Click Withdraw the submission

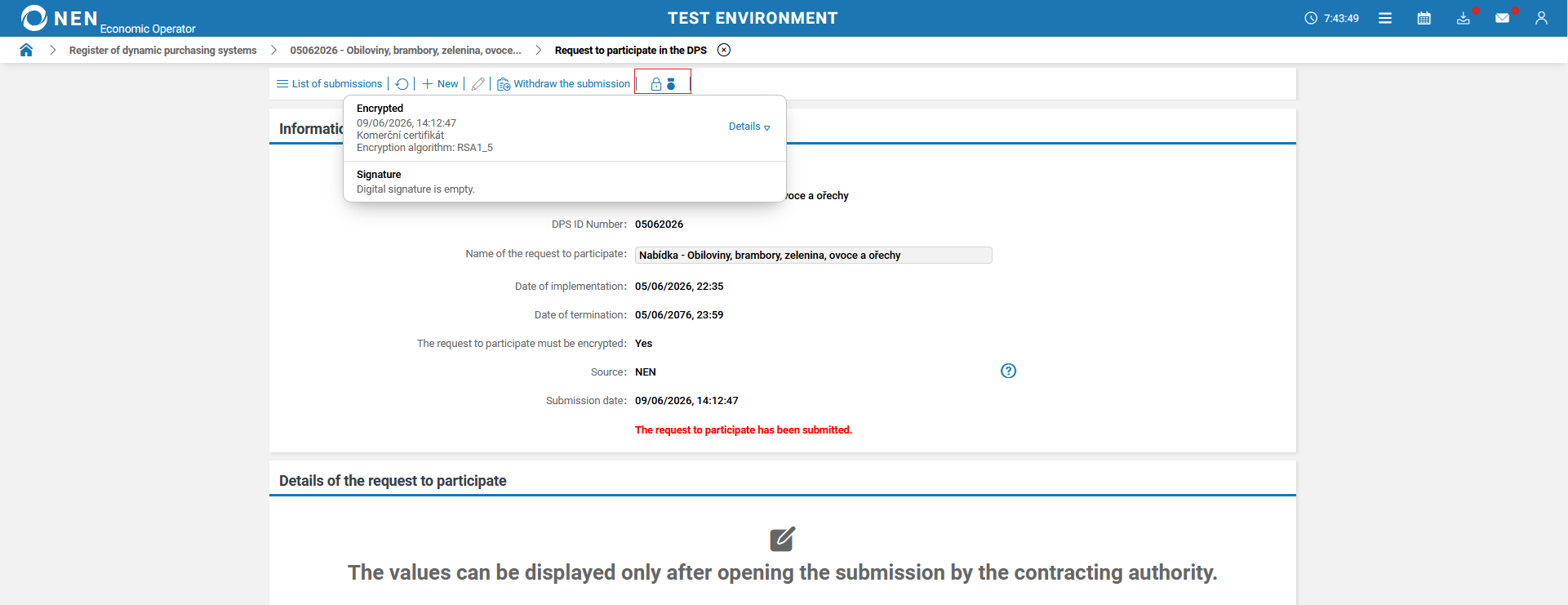[564, 84]
